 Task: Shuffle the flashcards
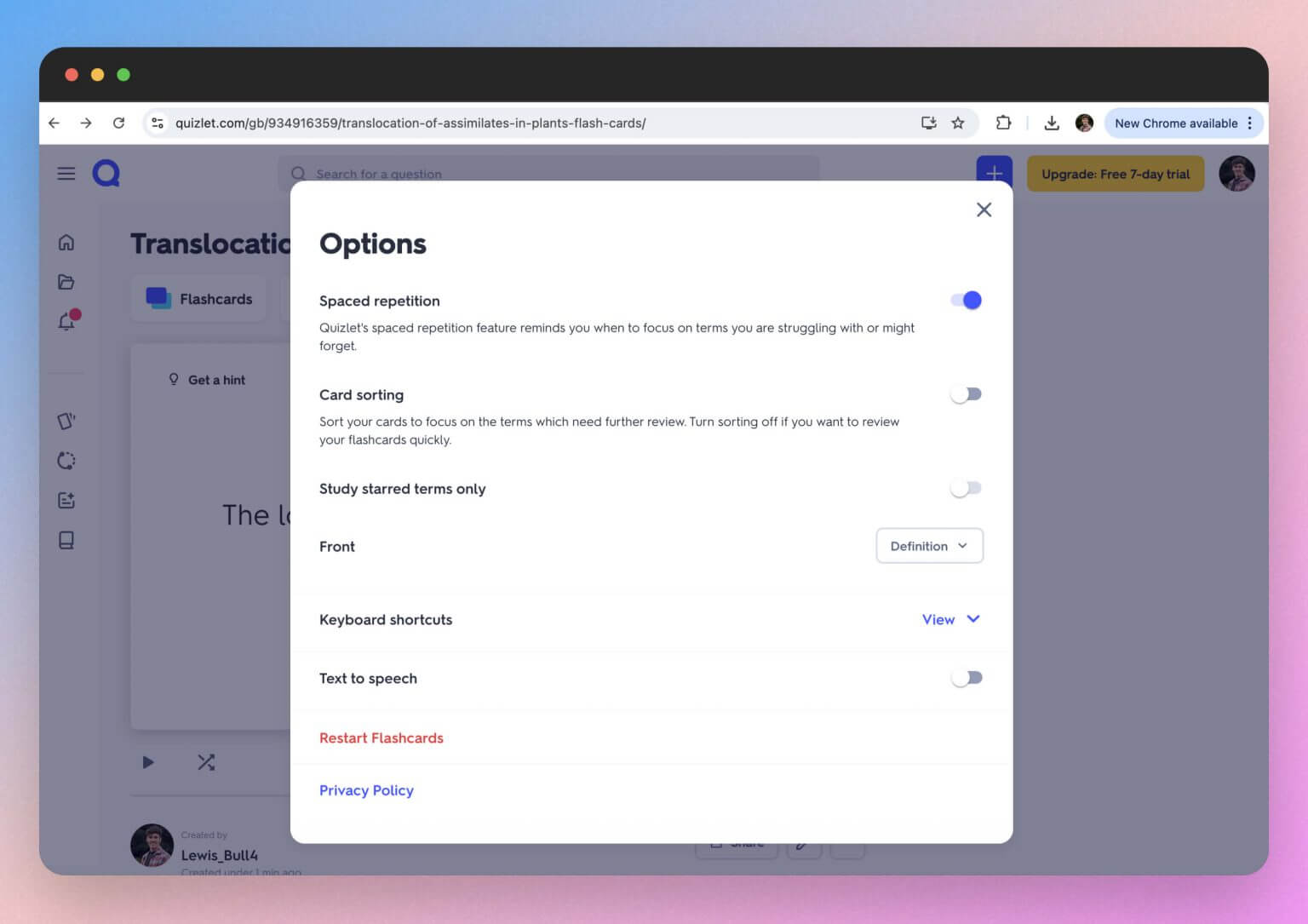[x=205, y=762]
